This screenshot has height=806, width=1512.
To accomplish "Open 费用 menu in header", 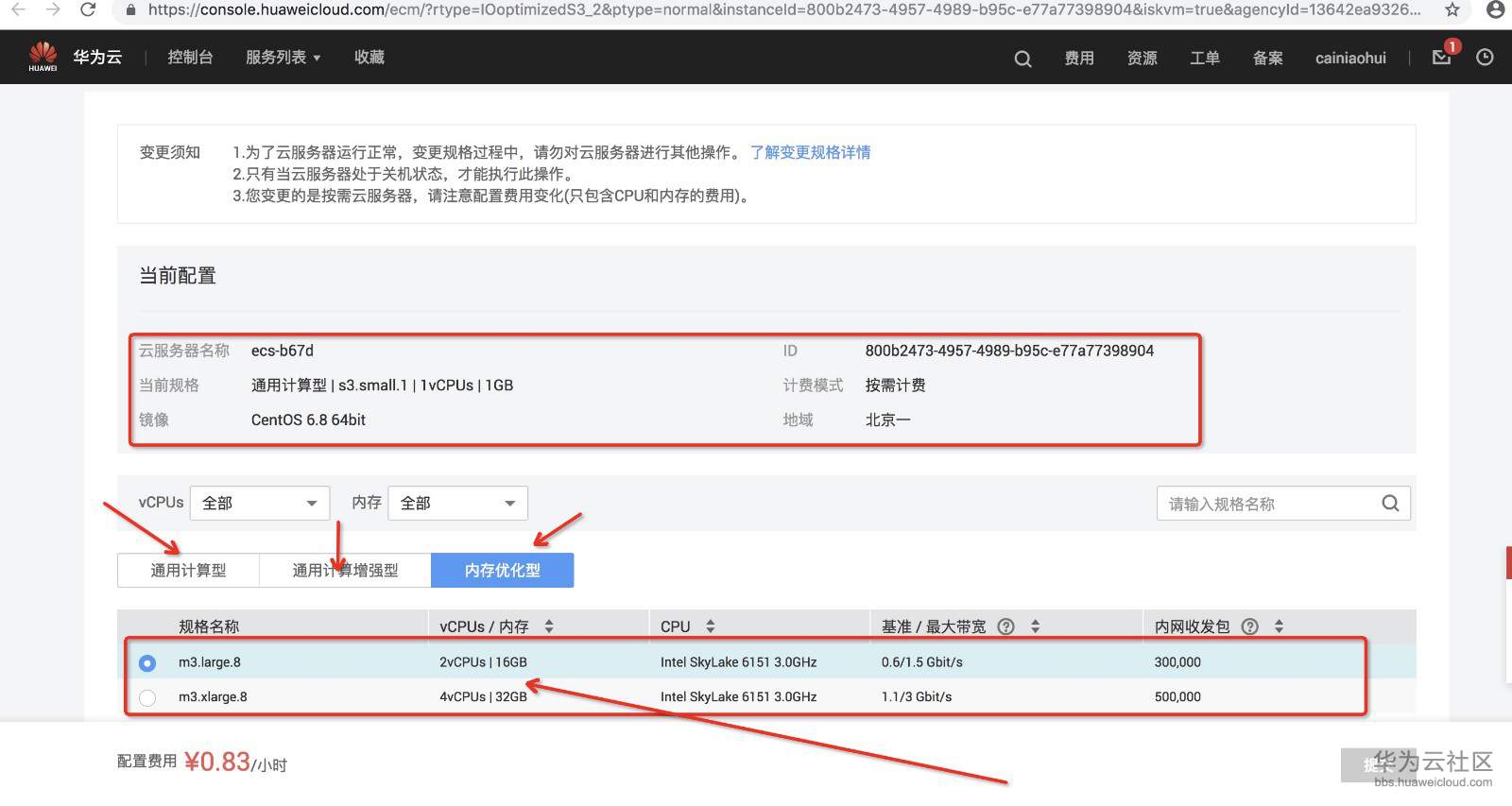I will click(1079, 59).
